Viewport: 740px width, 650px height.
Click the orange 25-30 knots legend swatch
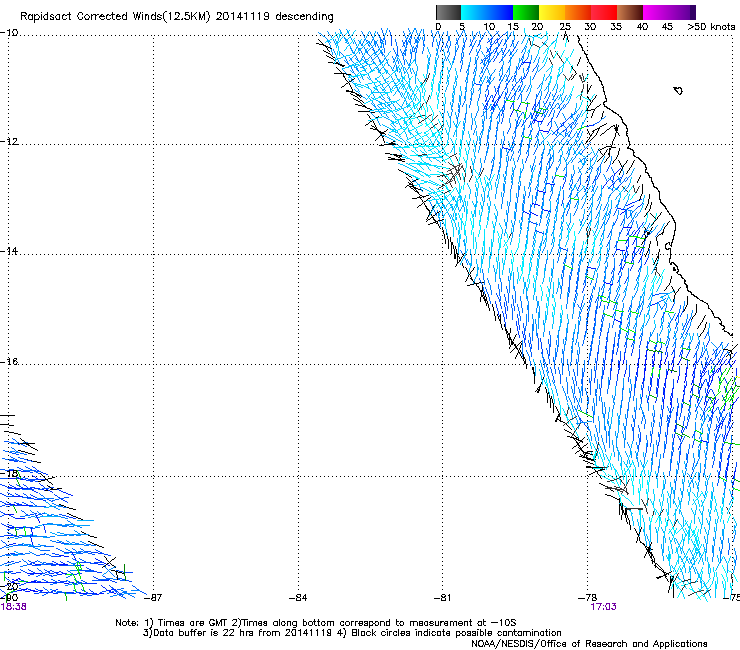point(578,12)
